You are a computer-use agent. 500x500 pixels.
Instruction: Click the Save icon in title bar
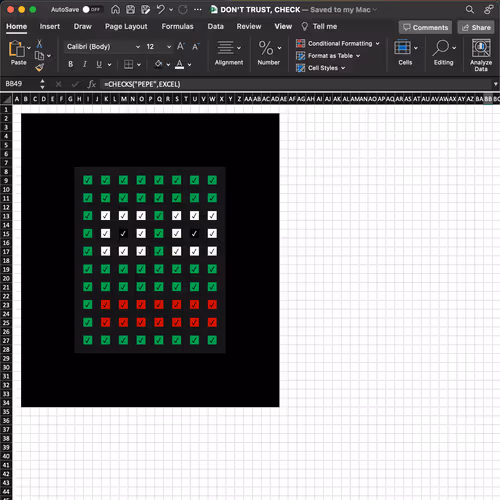point(130,10)
